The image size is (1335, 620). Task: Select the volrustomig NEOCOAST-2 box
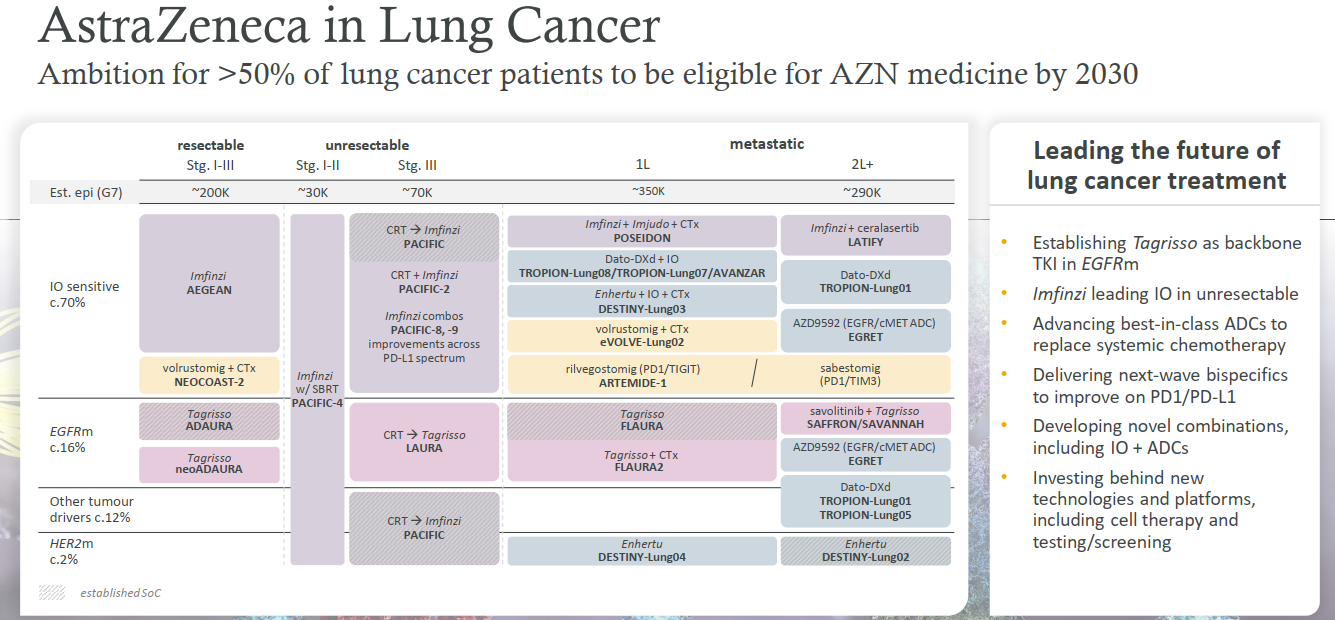click(209, 374)
